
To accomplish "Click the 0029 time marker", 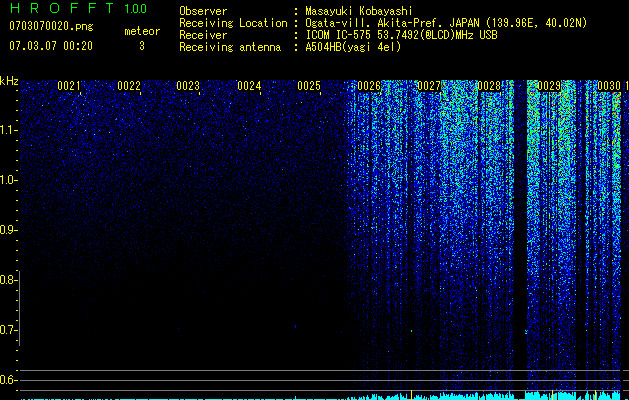I will (x=549, y=86).
